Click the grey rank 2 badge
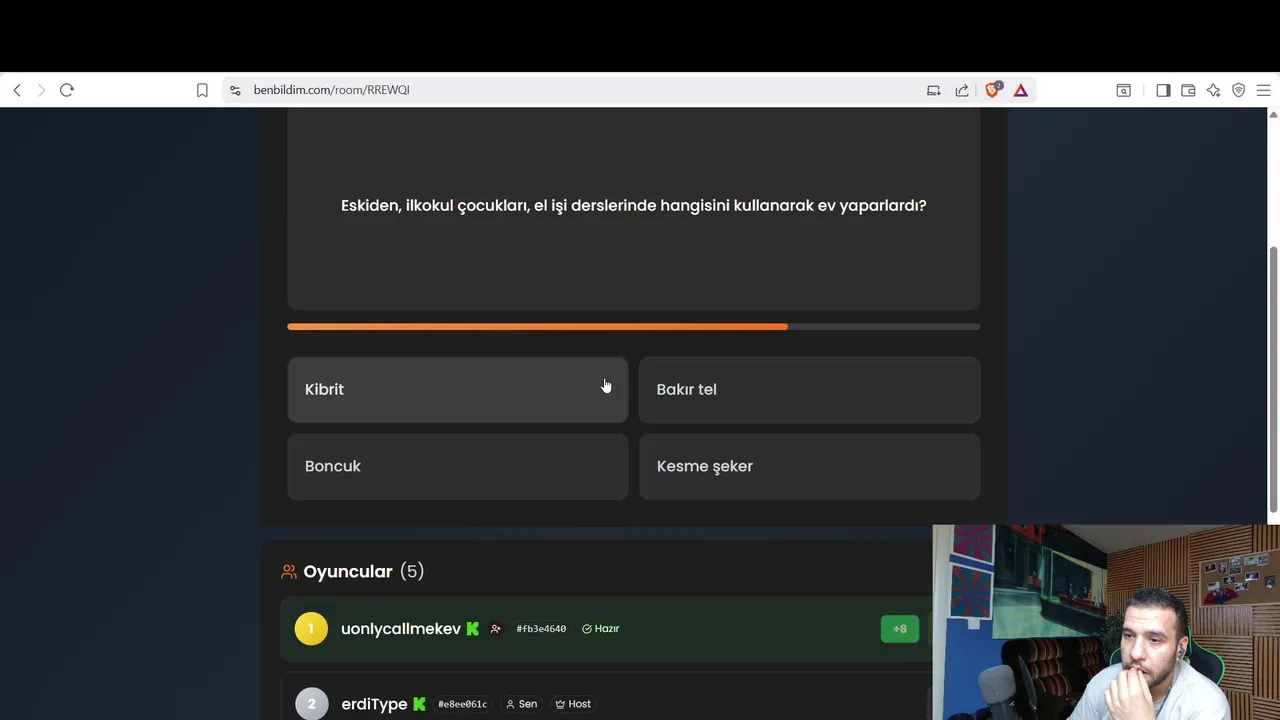 coord(311,704)
